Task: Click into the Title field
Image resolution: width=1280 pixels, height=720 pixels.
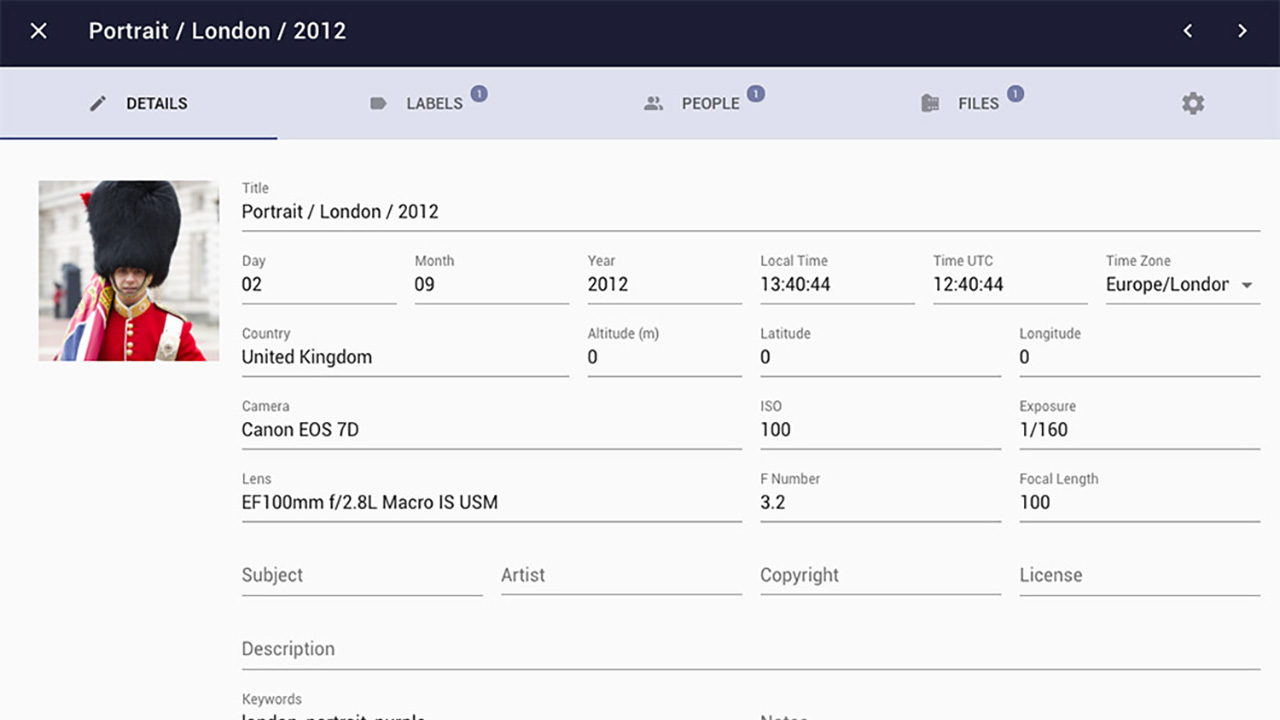Action: point(750,212)
